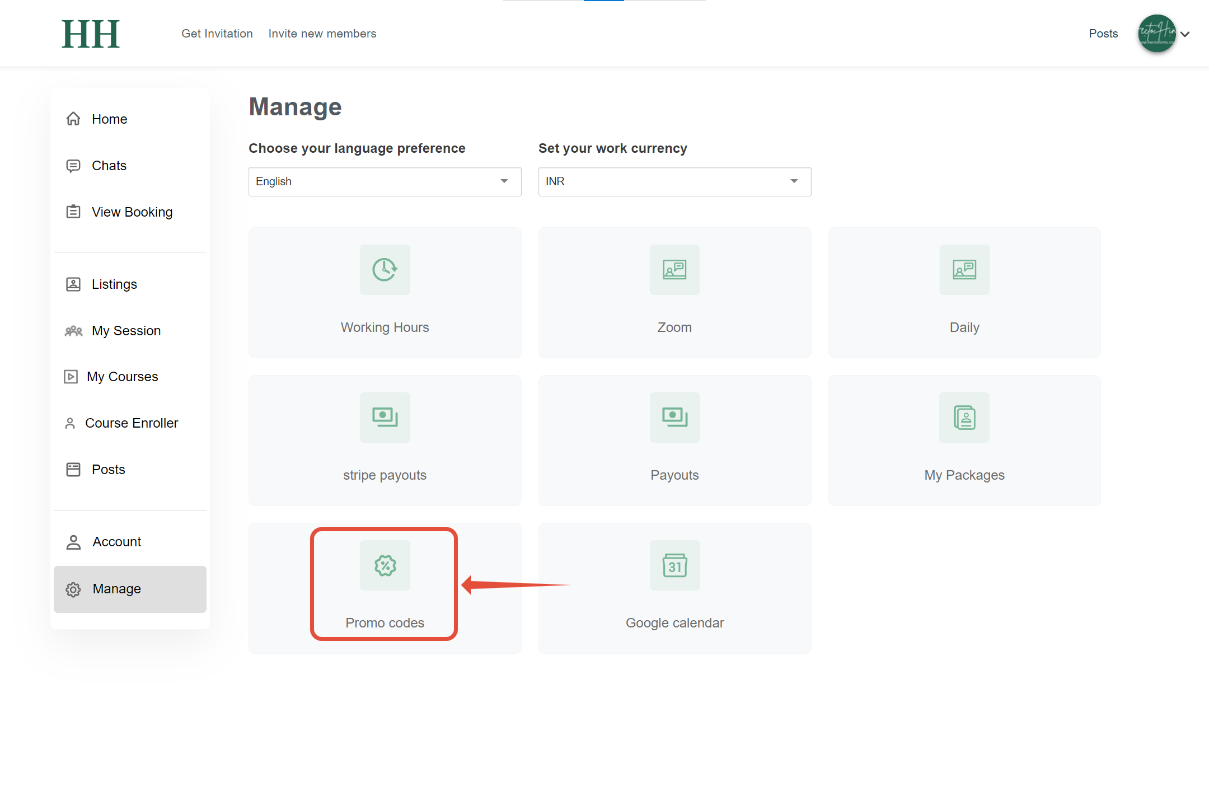Open the work currency INR dropdown
The width and height of the screenshot is (1209, 806).
click(x=675, y=182)
